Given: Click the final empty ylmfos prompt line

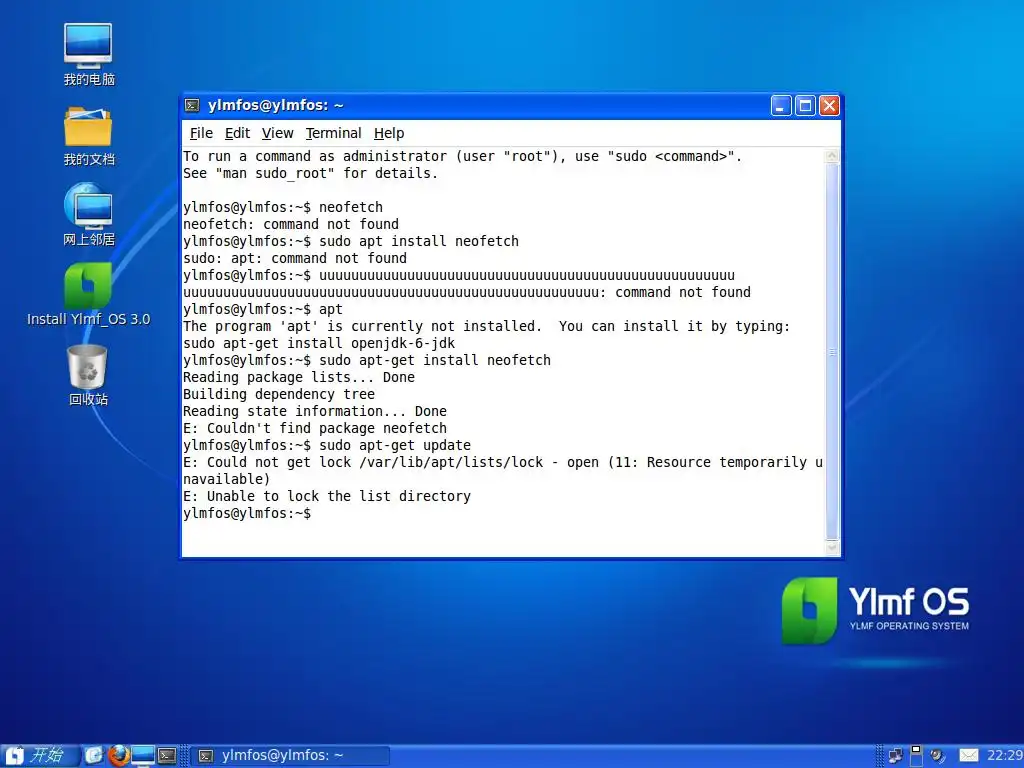Looking at the screenshot, I should coord(247,513).
